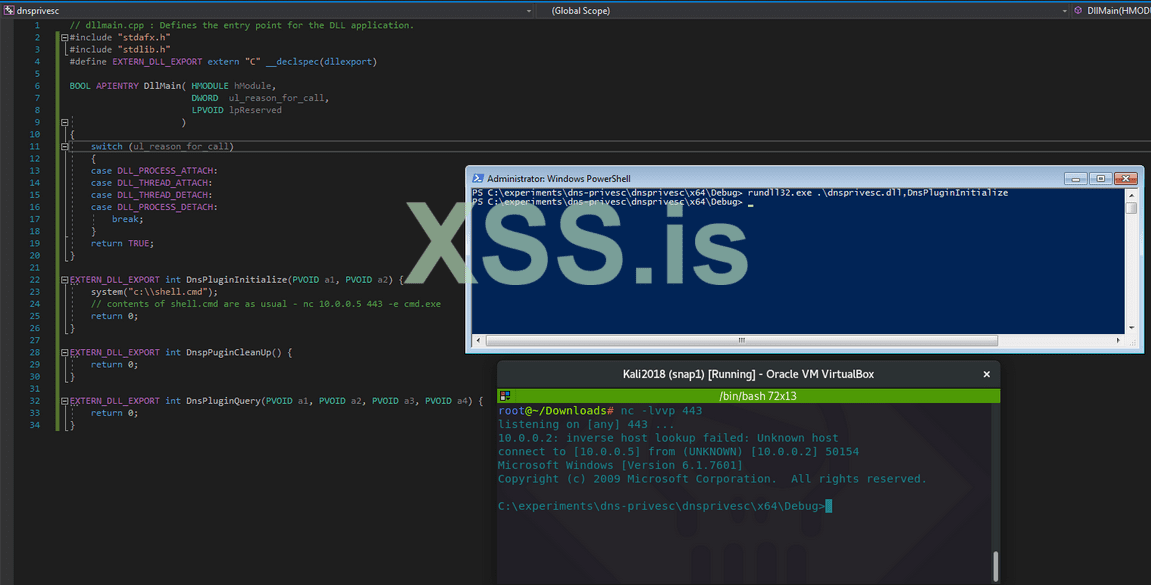Click the "Administrator: Windows PowerShell" title
This screenshot has width=1151, height=585.
click(559, 178)
